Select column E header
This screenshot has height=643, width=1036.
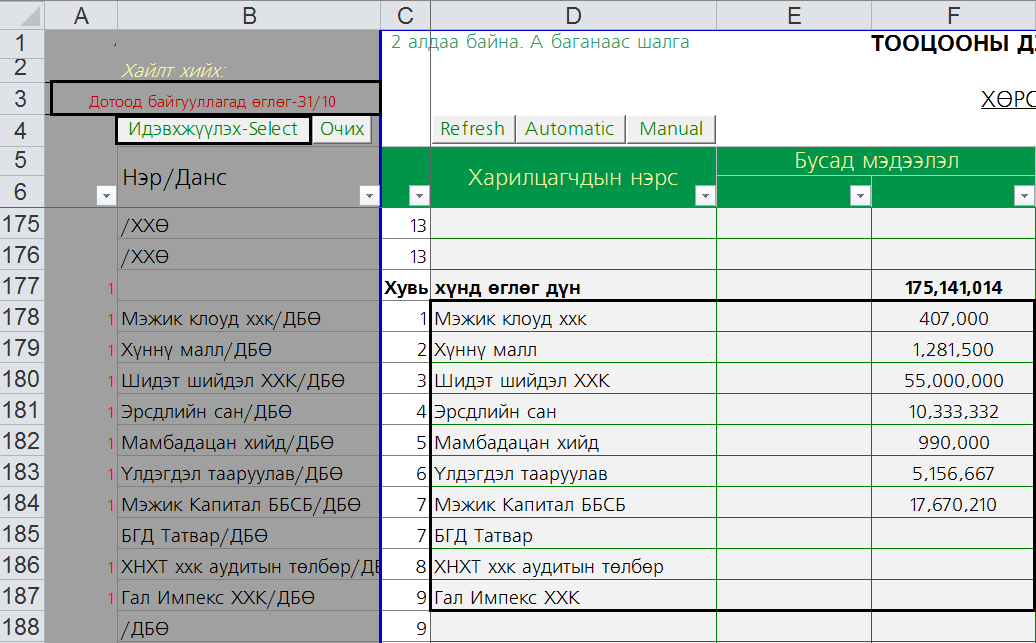[x=794, y=15]
